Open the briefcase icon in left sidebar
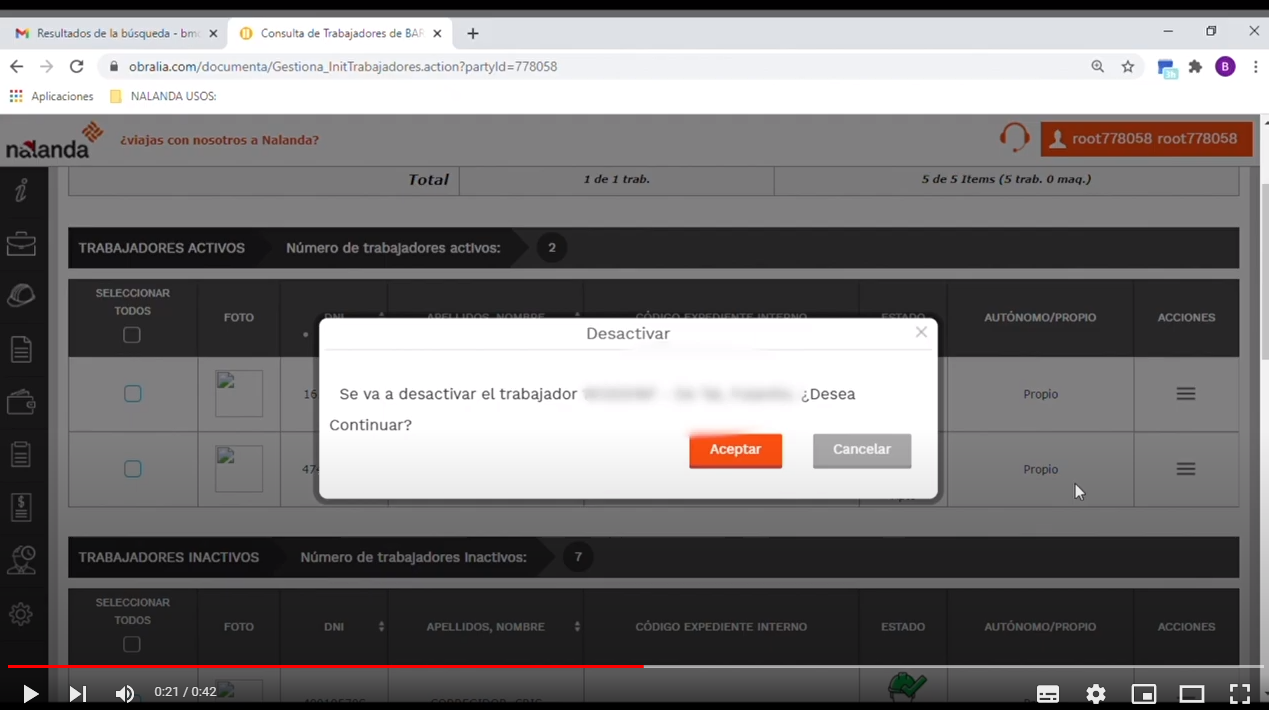The image size is (1269, 710). pyautogui.click(x=21, y=244)
